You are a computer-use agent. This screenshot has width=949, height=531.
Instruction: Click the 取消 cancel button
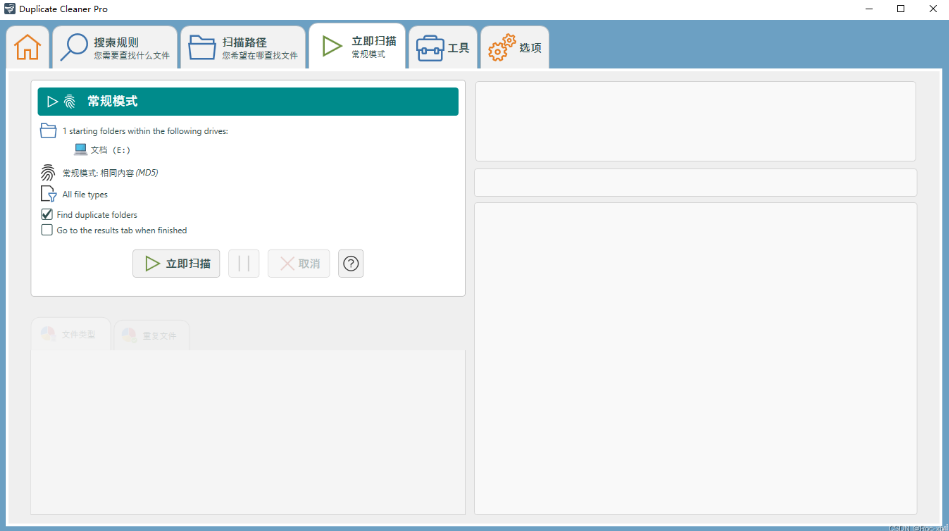[x=298, y=264]
